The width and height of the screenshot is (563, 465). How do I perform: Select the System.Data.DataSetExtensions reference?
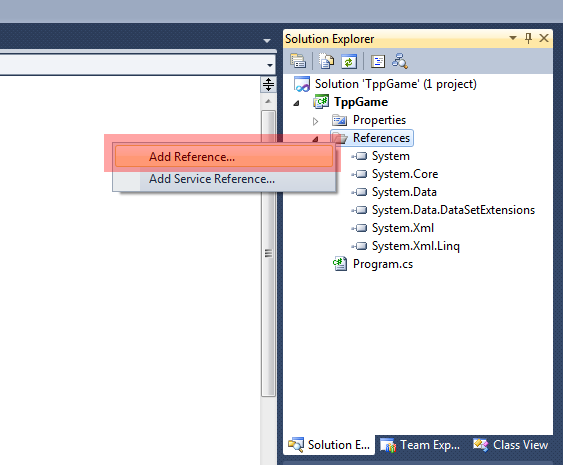(x=453, y=210)
